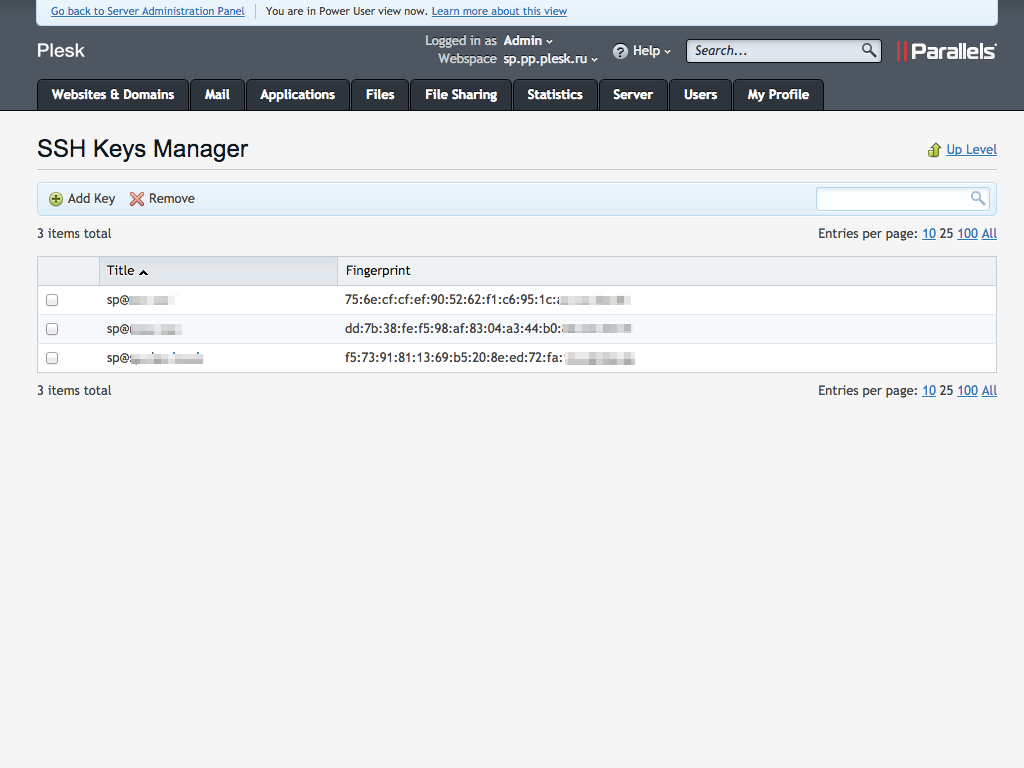The width and height of the screenshot is (1024, 768).
Task: Click the green Up Level arrow icon
Action: (935, 150)
